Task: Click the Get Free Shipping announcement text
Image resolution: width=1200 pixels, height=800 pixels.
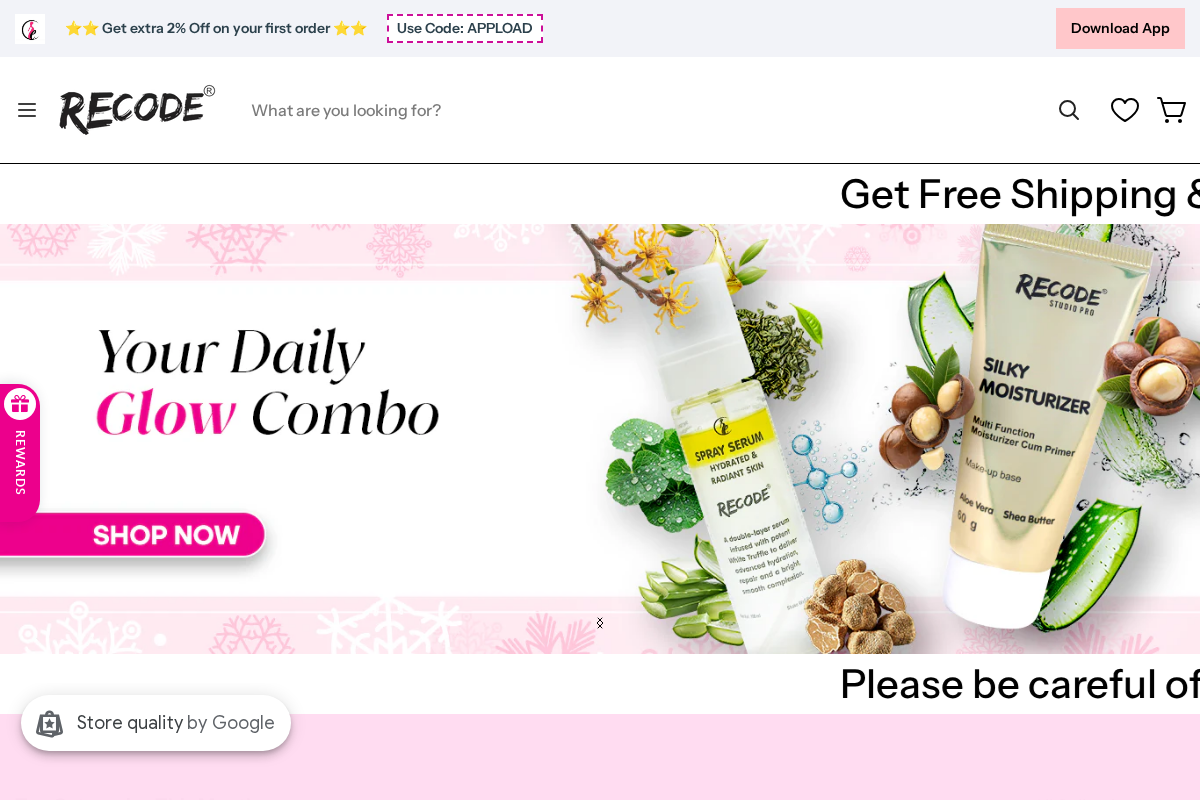Action: [x=1020, y=194]
